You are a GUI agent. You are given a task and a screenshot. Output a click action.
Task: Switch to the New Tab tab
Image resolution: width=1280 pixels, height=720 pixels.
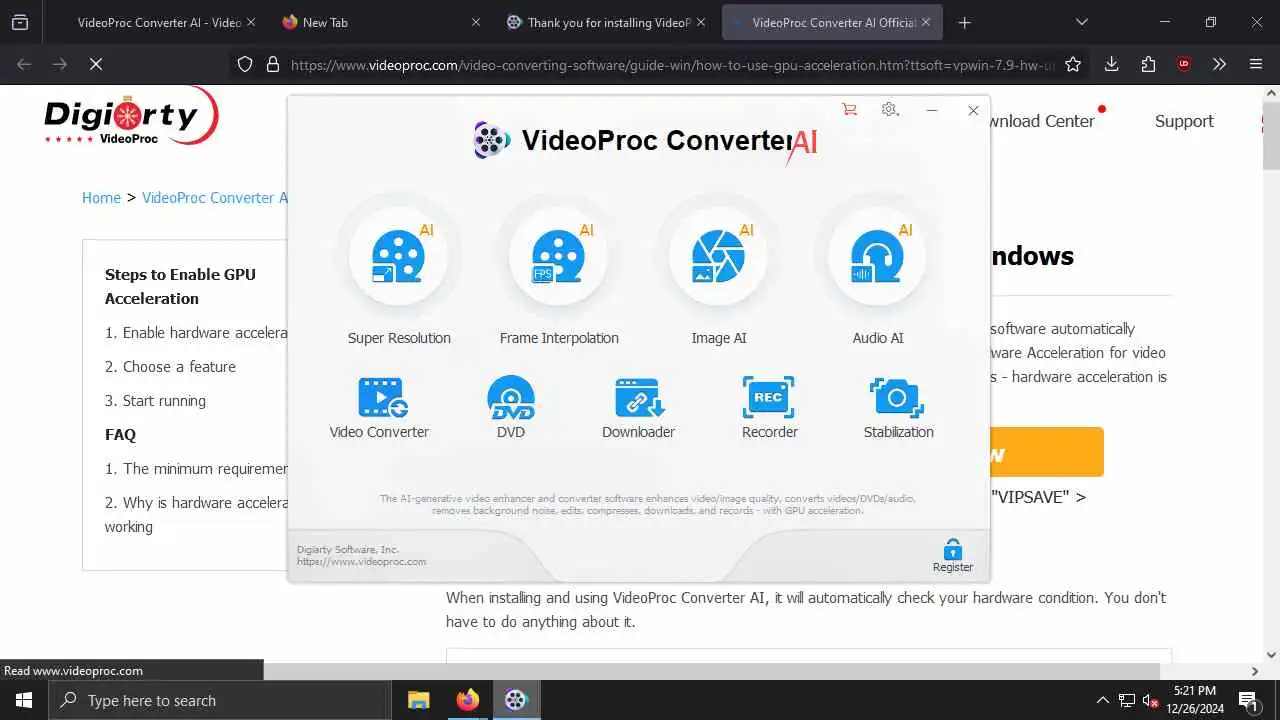coord(380,22)
